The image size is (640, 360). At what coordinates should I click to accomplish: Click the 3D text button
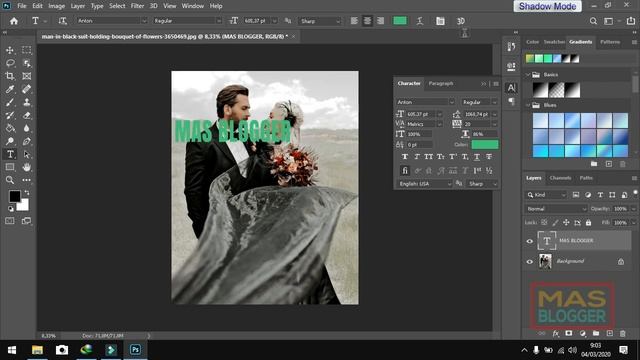[460, 21]
